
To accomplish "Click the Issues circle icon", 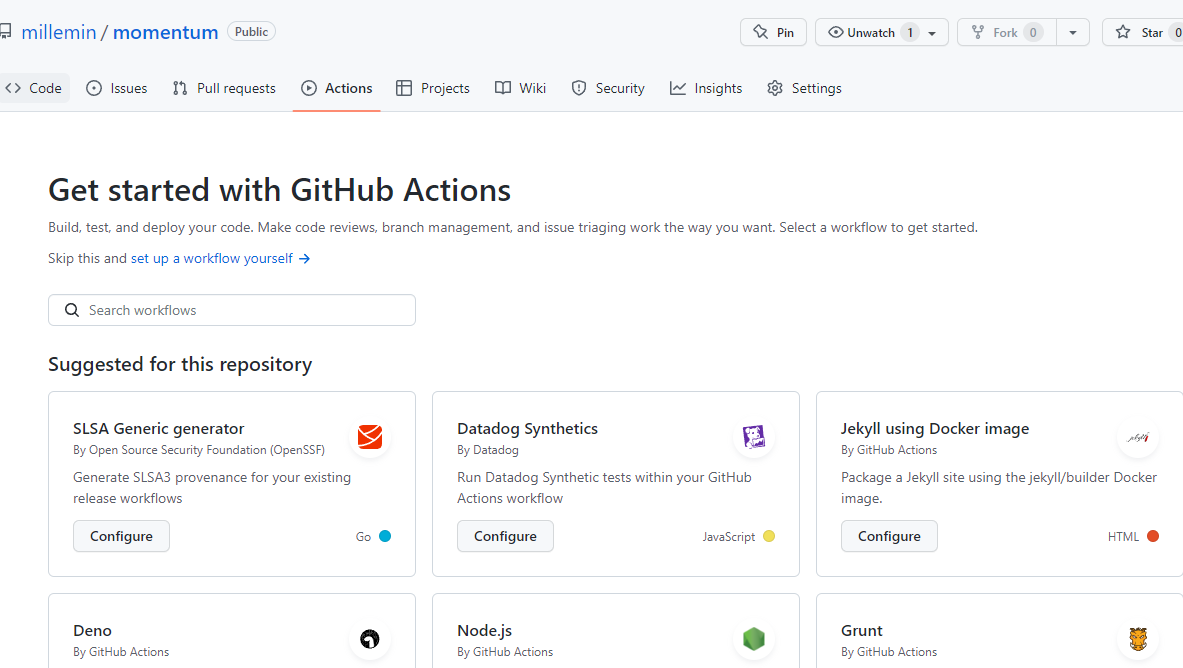I will 94,88.
